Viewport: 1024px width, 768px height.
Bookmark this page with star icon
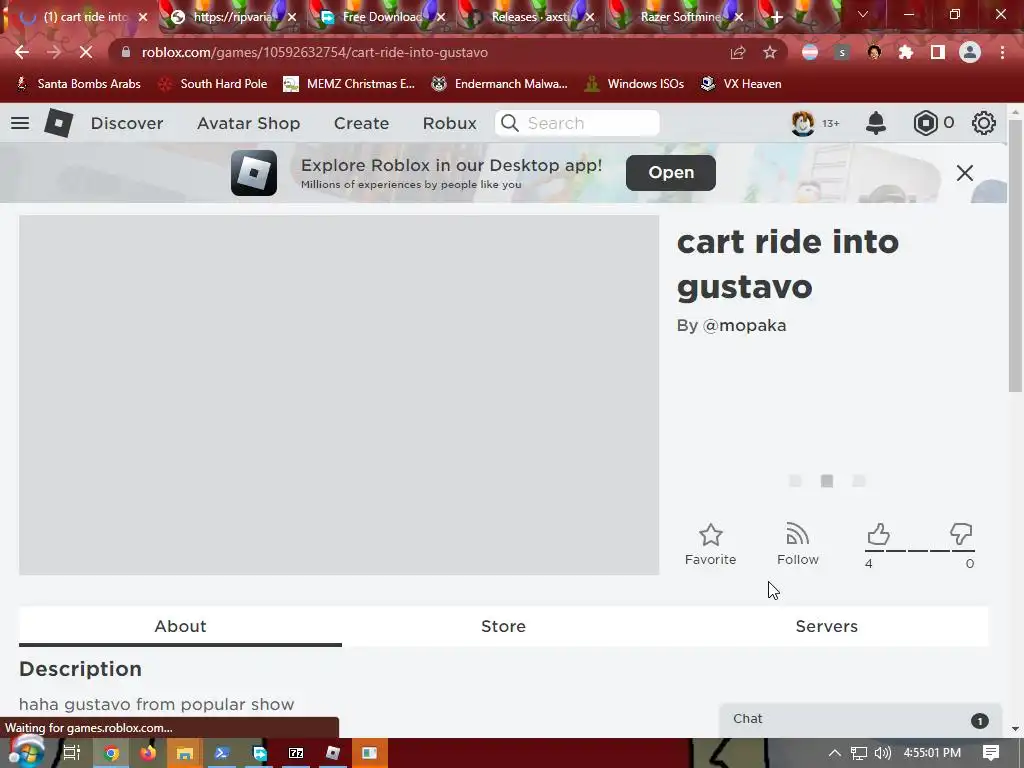click(770, 52)
